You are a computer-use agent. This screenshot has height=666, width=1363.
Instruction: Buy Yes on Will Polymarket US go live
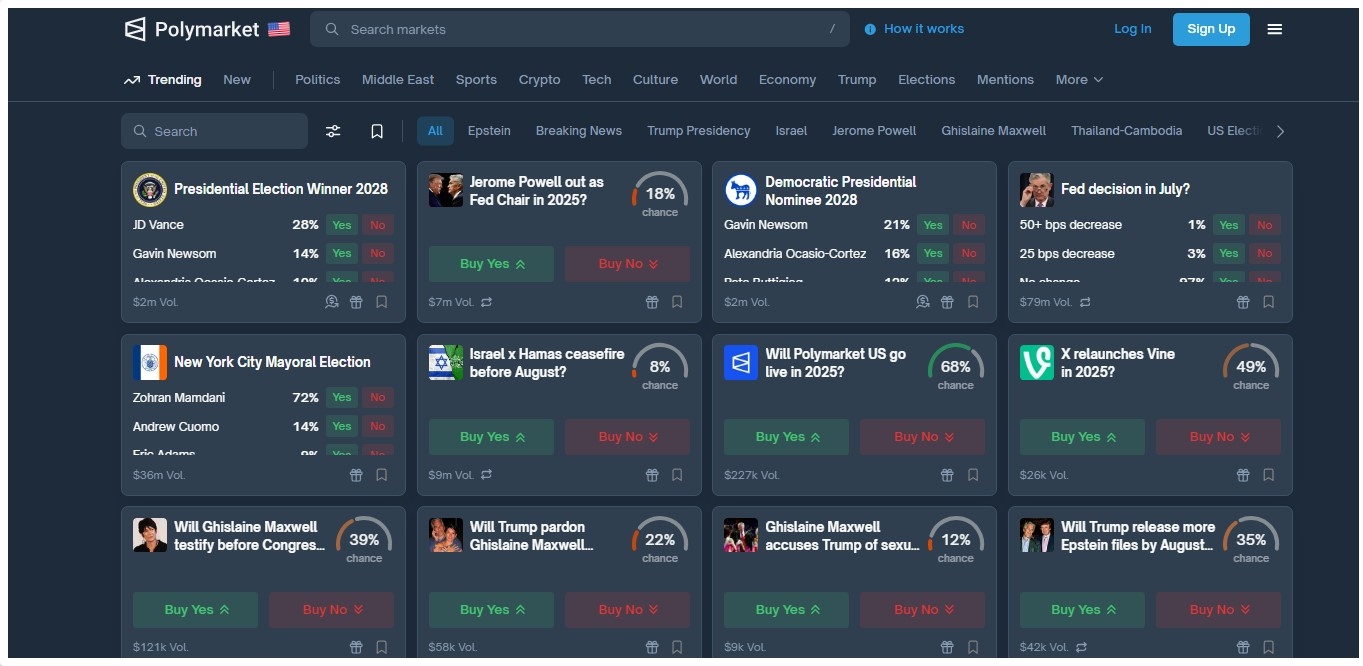[x=786, y=437]
